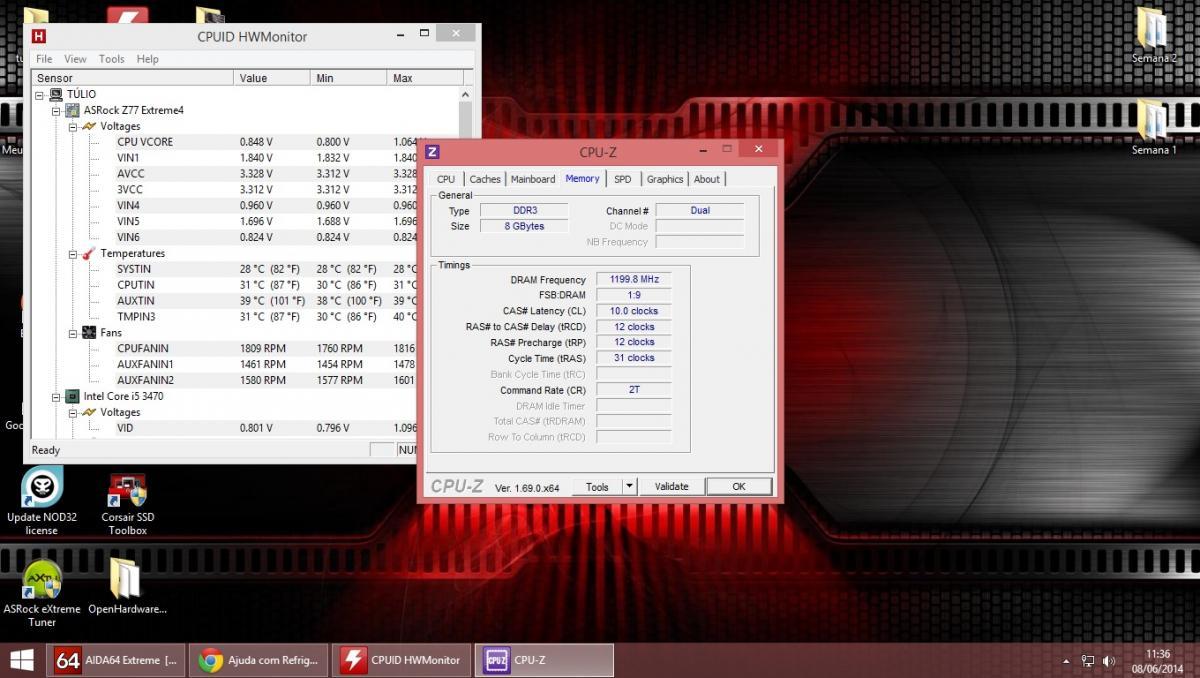Viewport: 1200px width, 678px height.
Task: Open the Semana 2 desktop folder
Action: (1153, 36)
